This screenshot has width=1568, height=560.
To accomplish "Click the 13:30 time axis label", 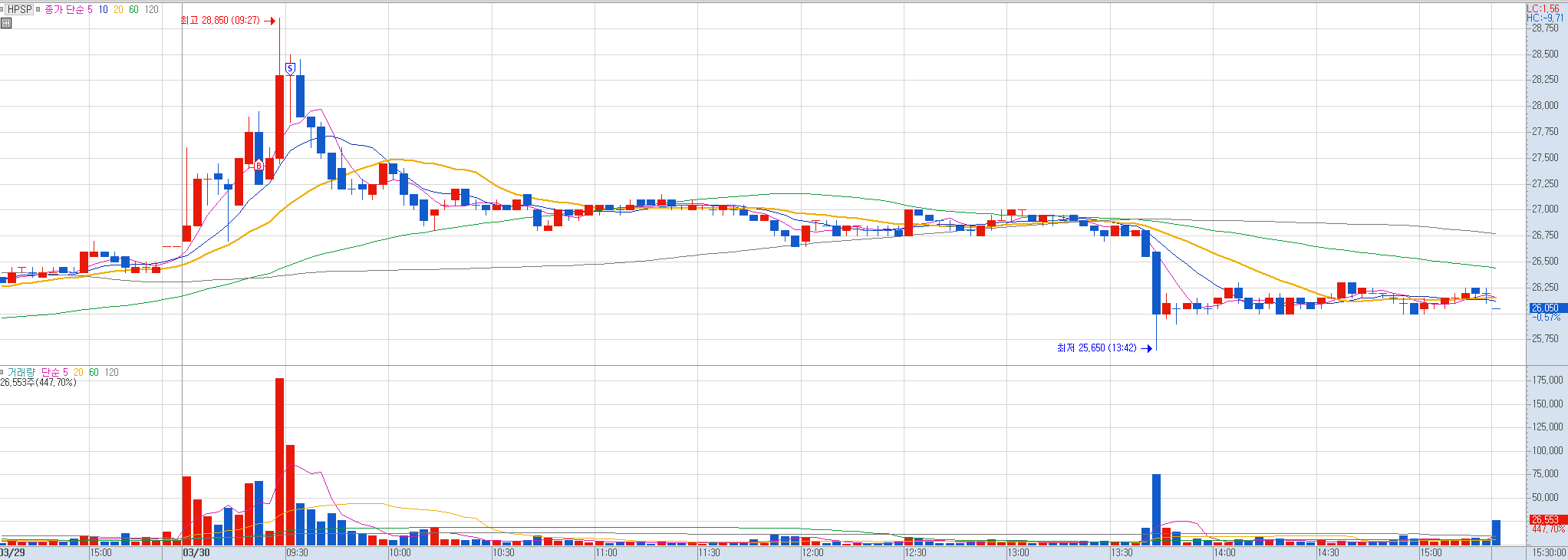I will coord(1122,552).
